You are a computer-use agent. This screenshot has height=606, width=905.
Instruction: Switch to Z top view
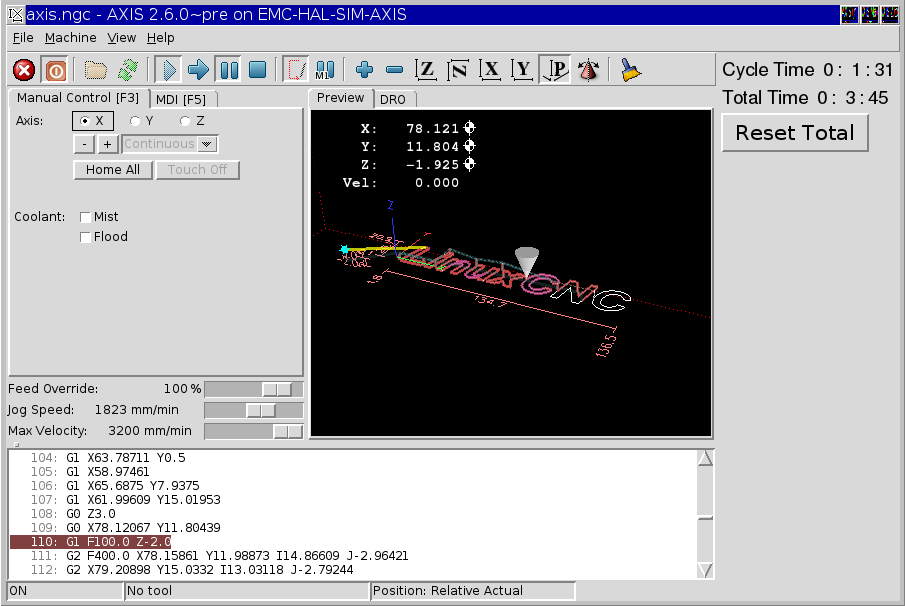(x=426, y=70)
